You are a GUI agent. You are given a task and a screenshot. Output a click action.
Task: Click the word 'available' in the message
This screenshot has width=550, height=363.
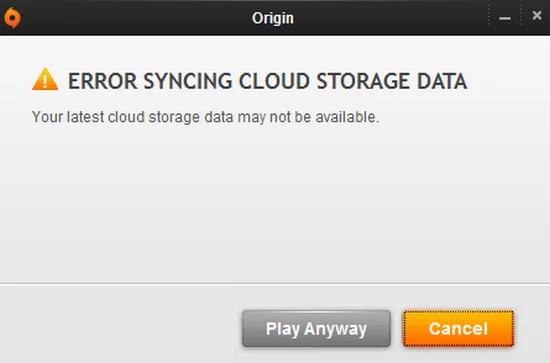345,117
